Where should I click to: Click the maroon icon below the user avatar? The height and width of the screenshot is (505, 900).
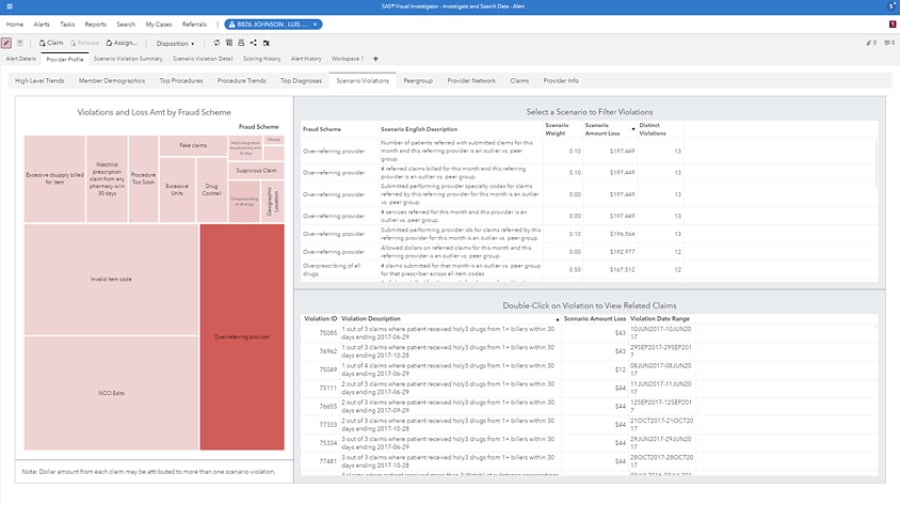[893, 24]
